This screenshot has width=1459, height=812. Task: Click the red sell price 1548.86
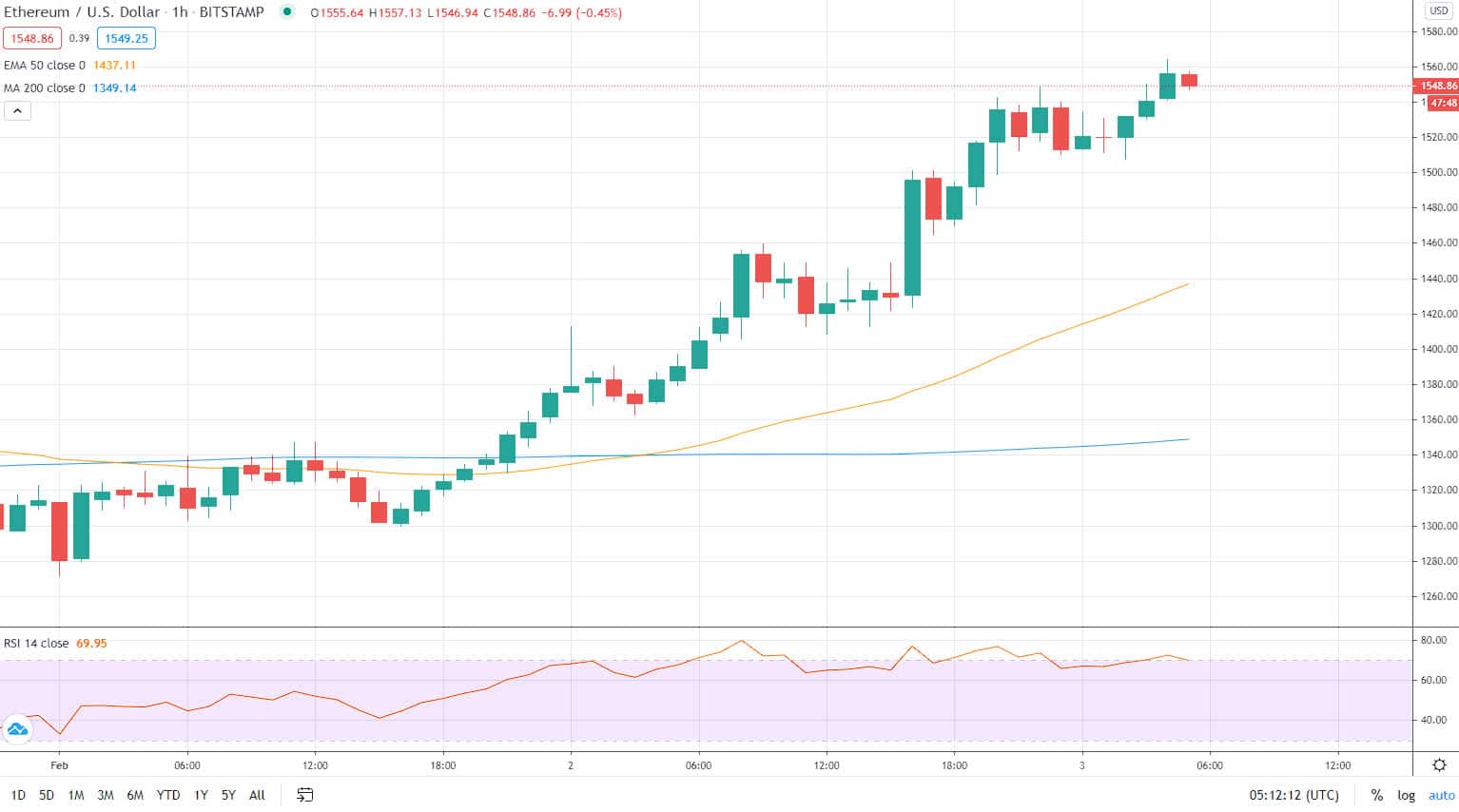(x=32, y=38)
